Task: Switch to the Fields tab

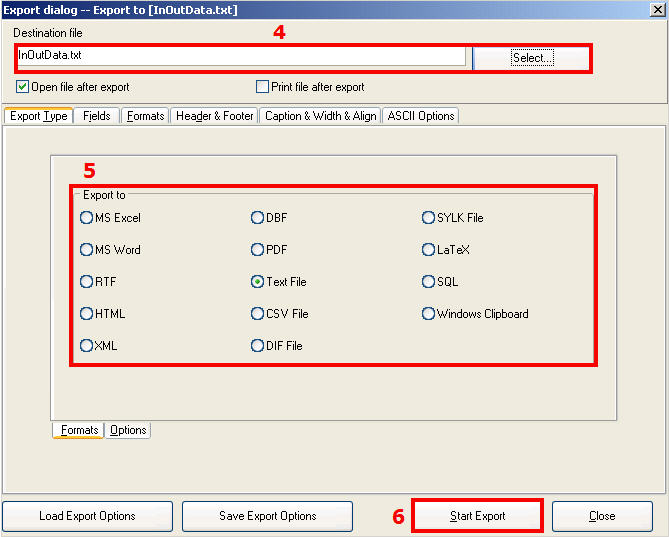Action: 97,116
